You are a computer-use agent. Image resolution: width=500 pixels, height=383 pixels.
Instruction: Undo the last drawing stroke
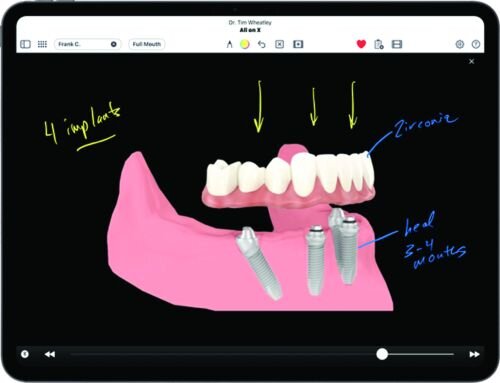pyautogui.click(x=262, y=44)
